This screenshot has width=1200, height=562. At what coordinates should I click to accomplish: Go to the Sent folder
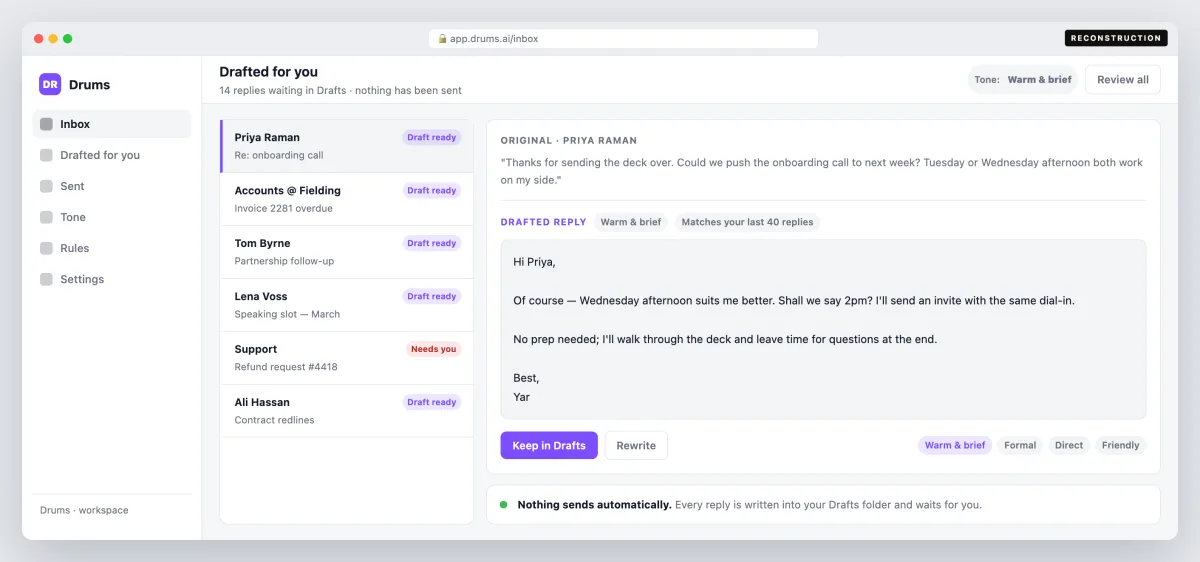[112, 186]
